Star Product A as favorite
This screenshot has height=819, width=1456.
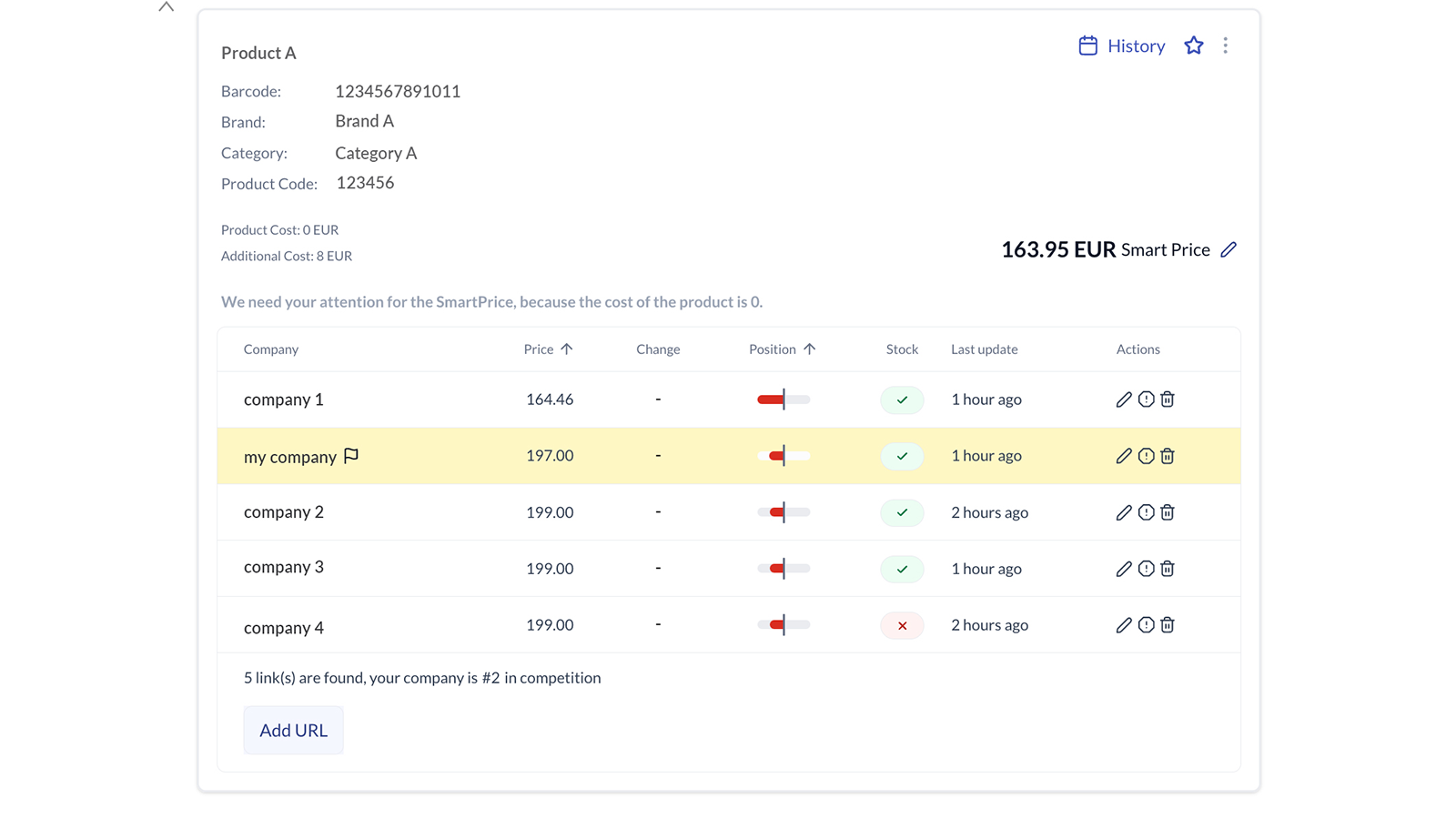click(x=1194, y=45)
